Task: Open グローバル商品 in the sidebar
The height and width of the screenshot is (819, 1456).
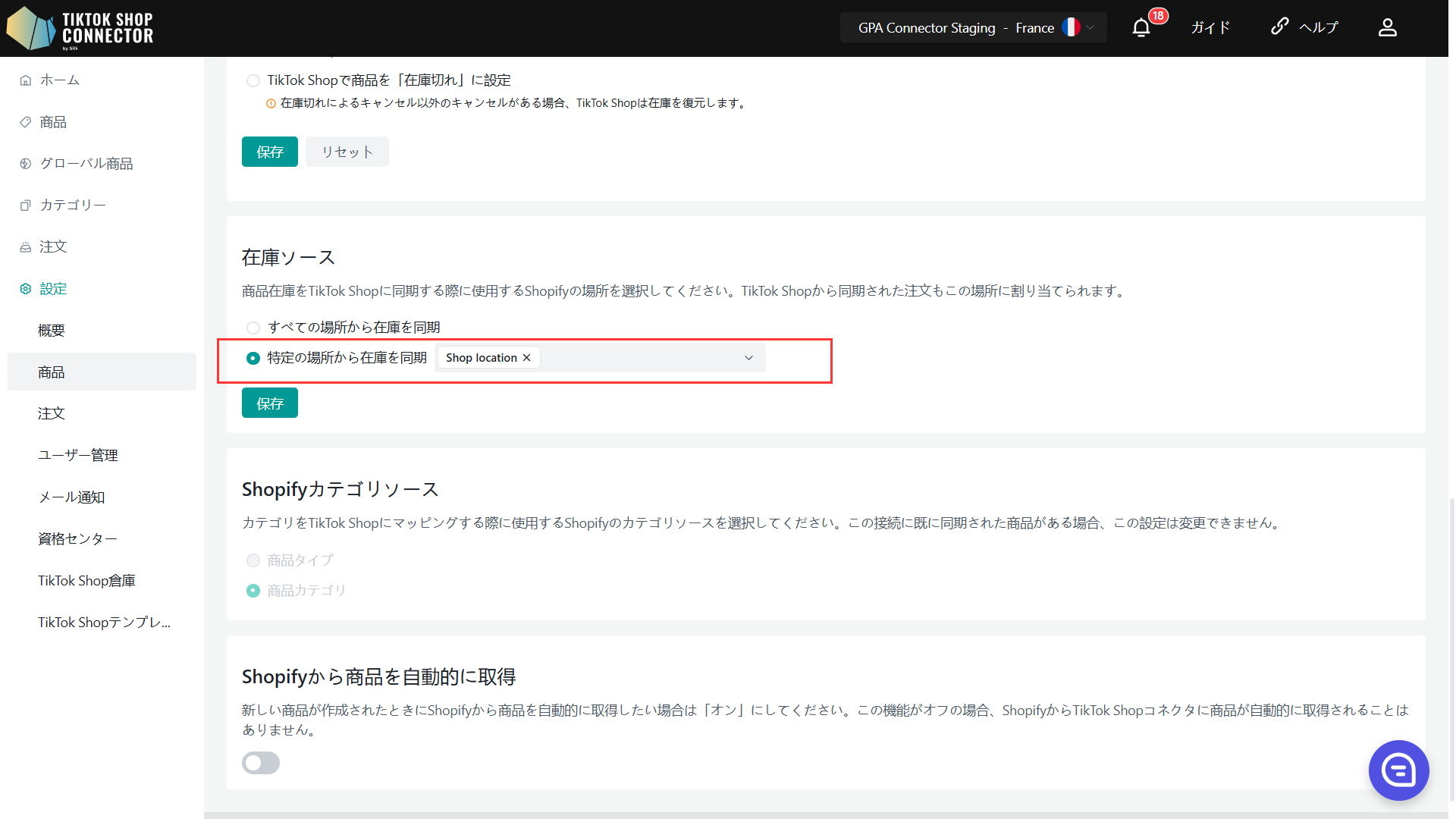Action: [86, 164]
